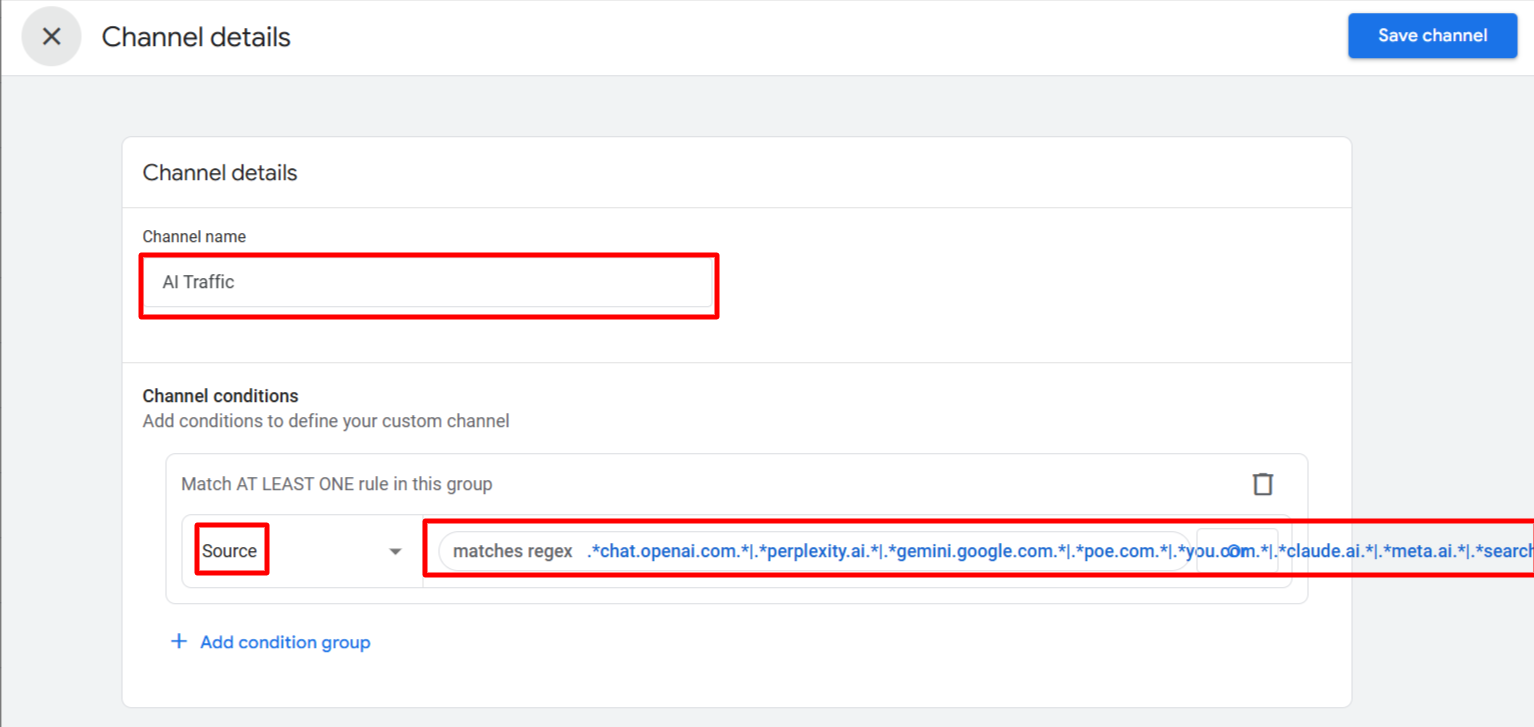
Task: Delete the condition group with trash icon
Action: (1263, 484)
